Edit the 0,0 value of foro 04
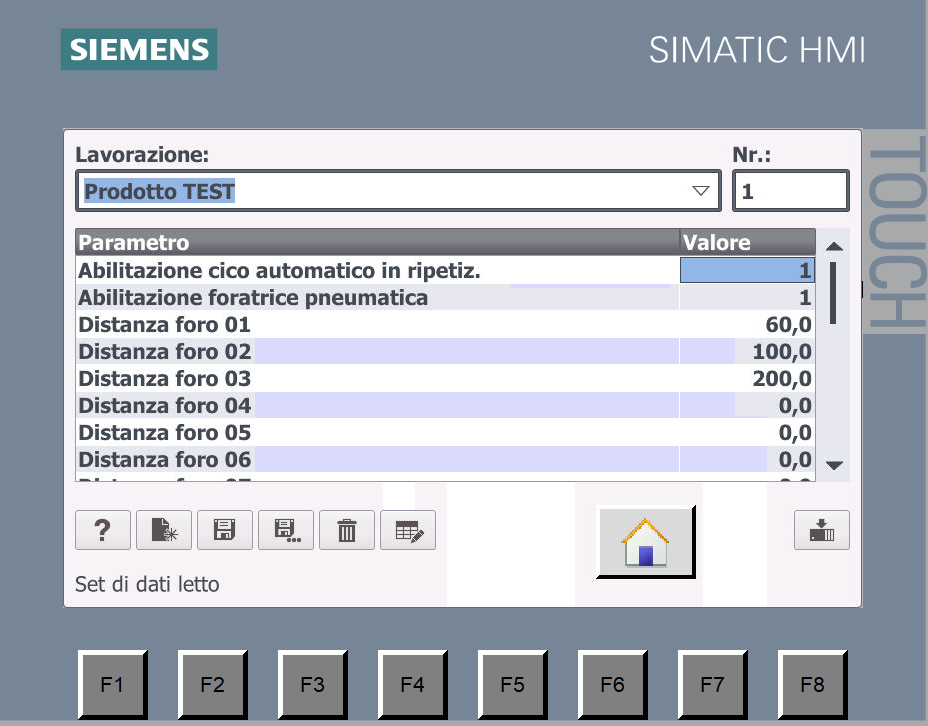 point(747,405)
